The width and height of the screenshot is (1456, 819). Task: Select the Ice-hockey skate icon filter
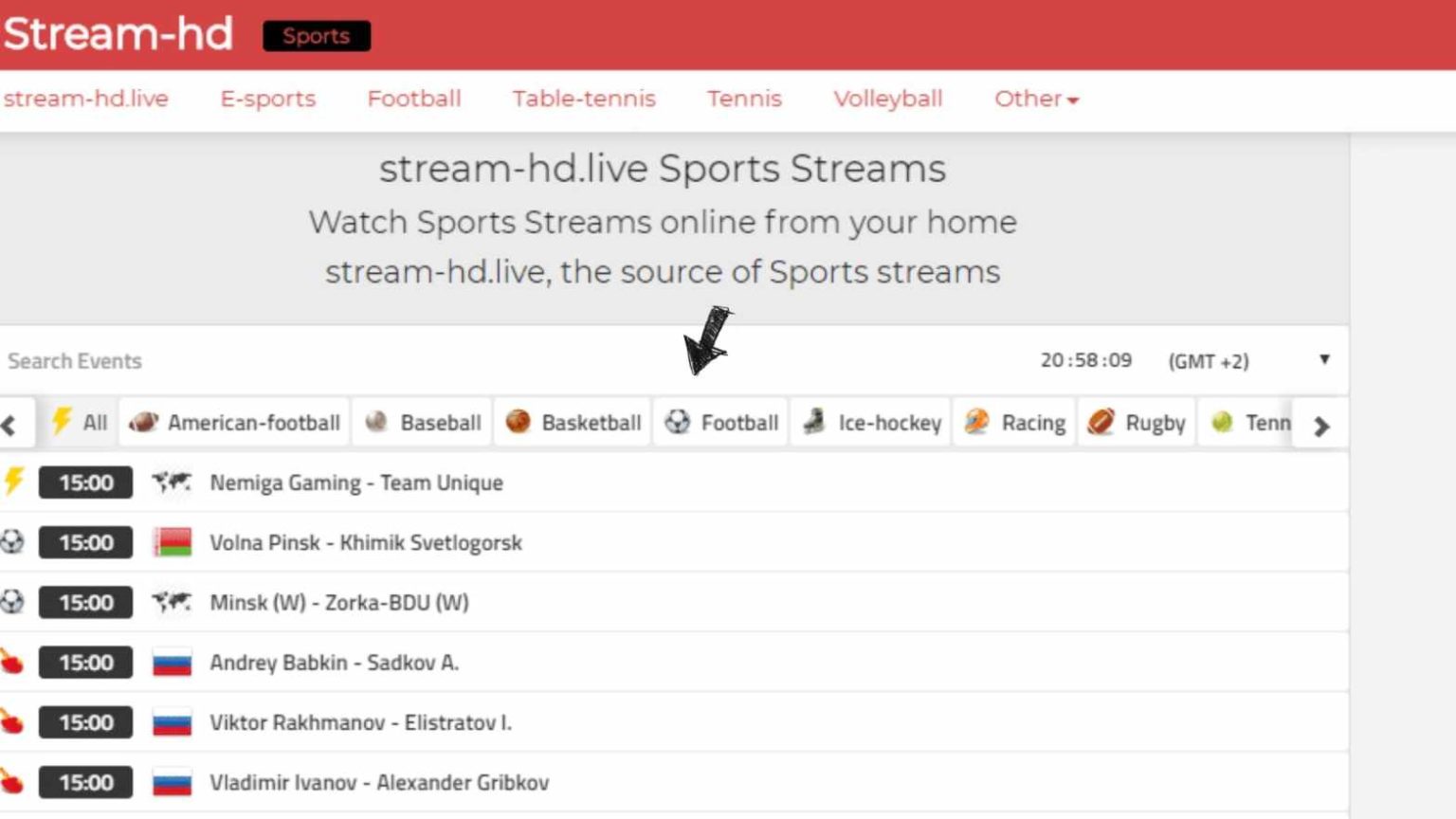(814, 422)
